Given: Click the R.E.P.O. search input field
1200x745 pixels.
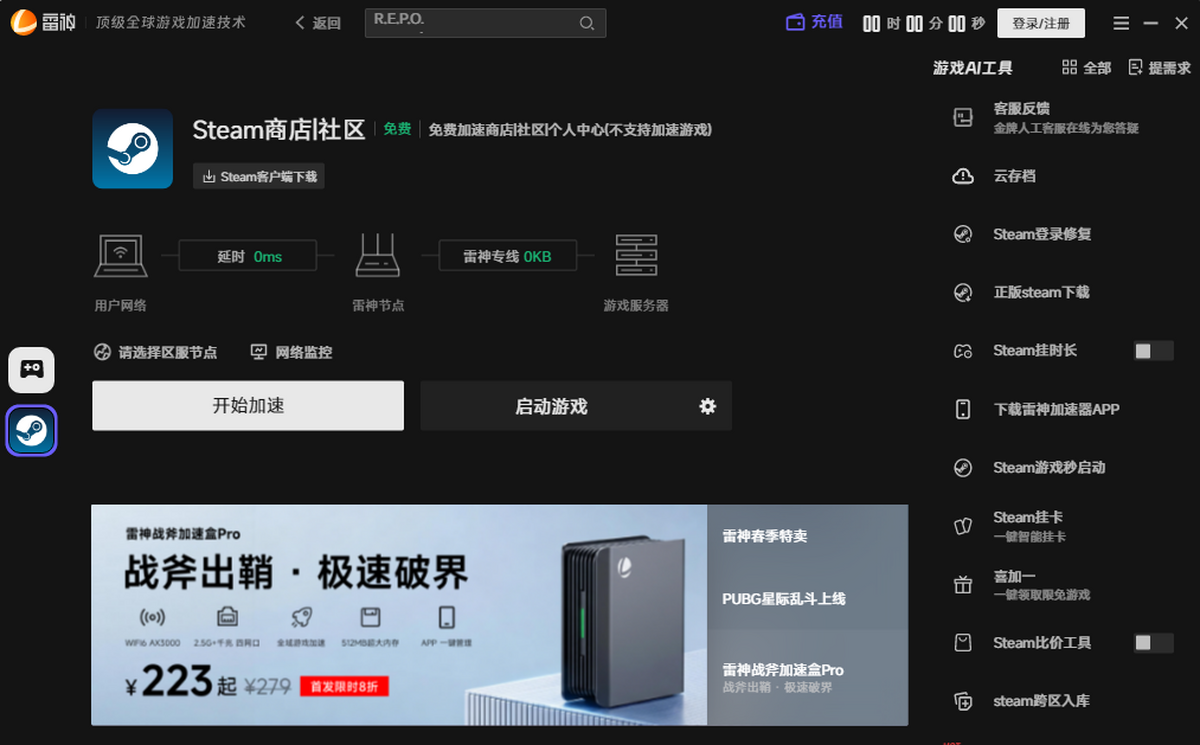Looking at the screenshot, I should coord(470,23).
